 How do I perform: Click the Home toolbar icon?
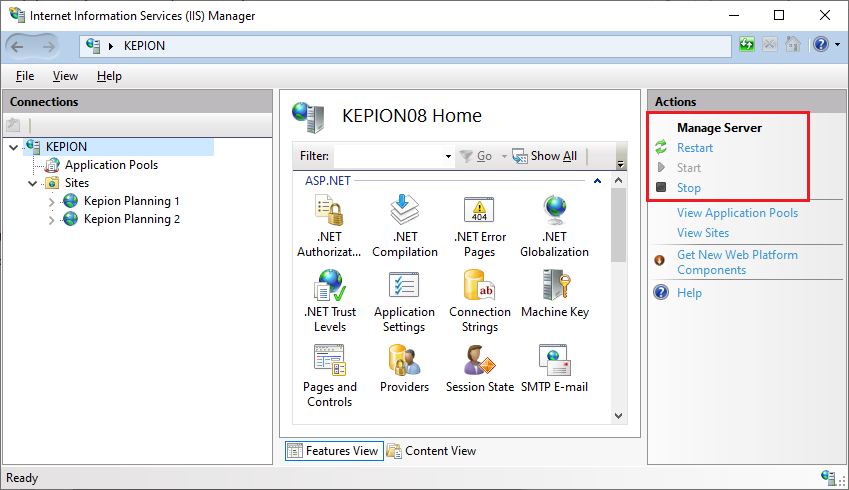pos(793,44)
